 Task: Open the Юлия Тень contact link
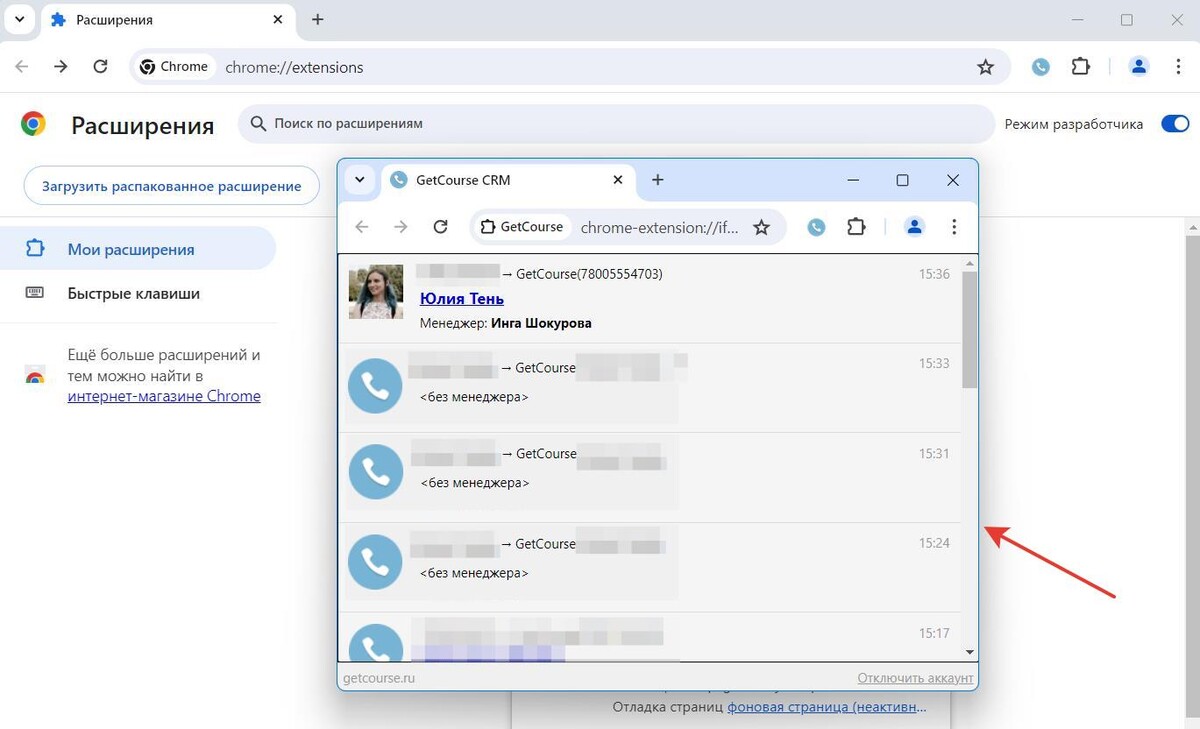point(462,298)
